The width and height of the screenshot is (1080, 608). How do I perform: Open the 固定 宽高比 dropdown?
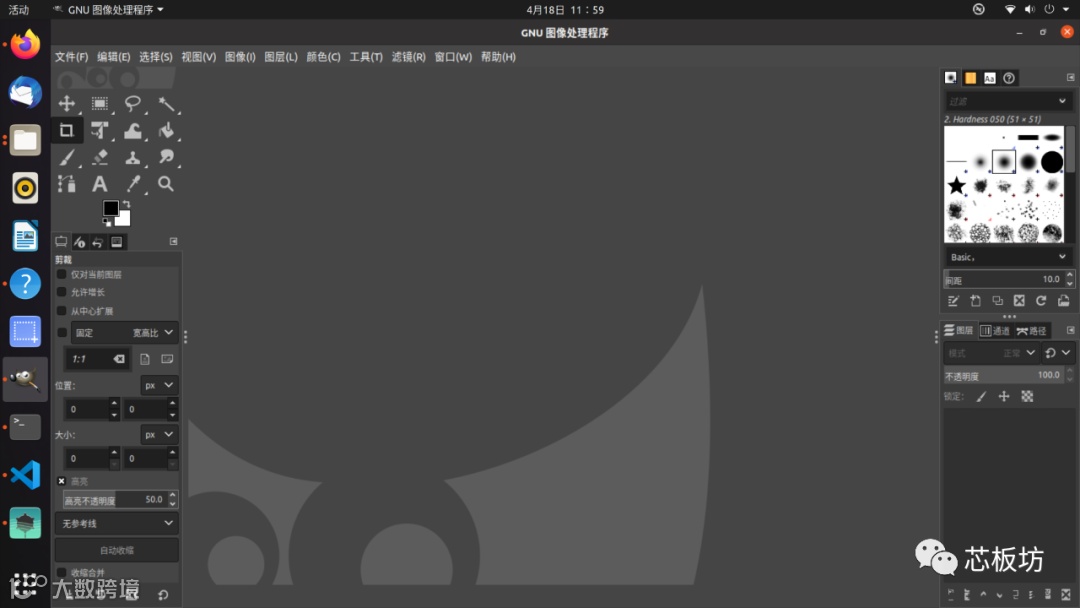pos(124,333)
